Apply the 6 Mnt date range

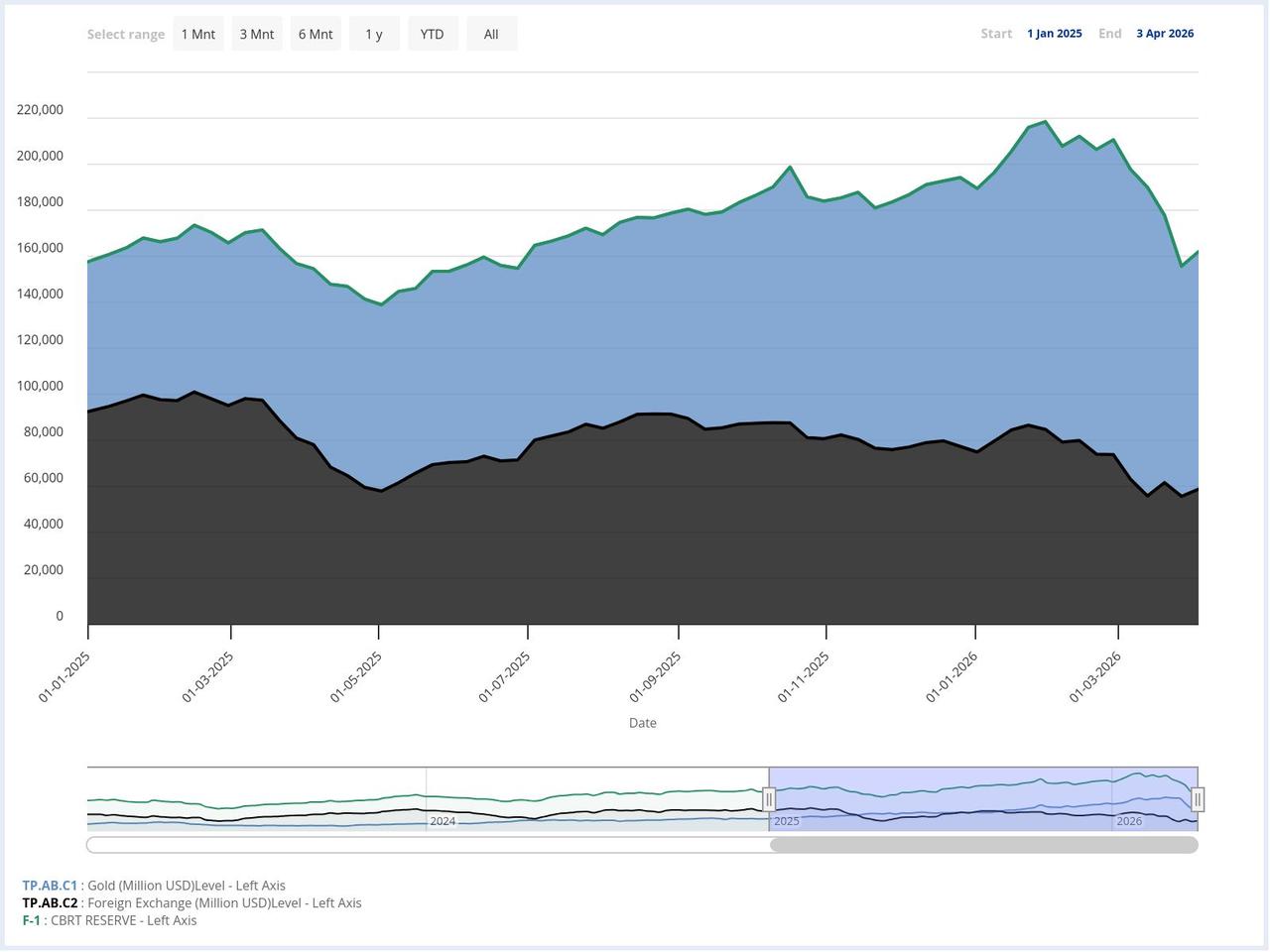[315, 33]
